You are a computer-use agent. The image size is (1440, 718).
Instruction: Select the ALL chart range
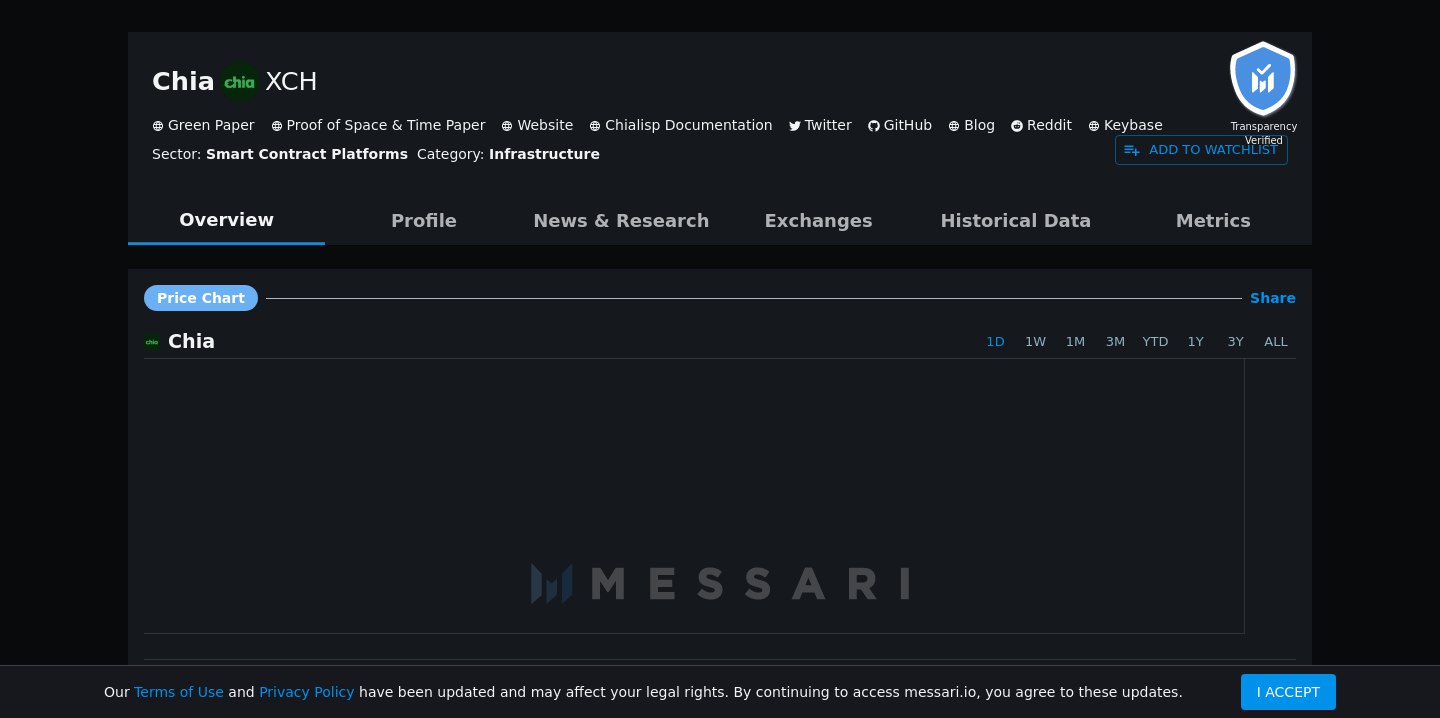point(1276,342)
